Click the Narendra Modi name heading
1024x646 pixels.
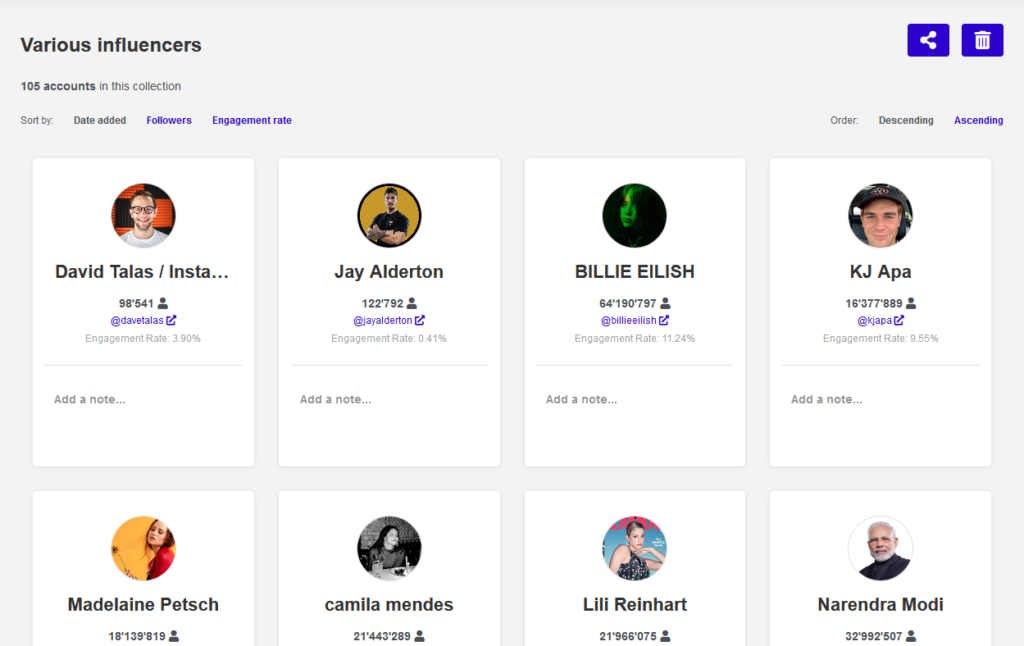[880, 605]
